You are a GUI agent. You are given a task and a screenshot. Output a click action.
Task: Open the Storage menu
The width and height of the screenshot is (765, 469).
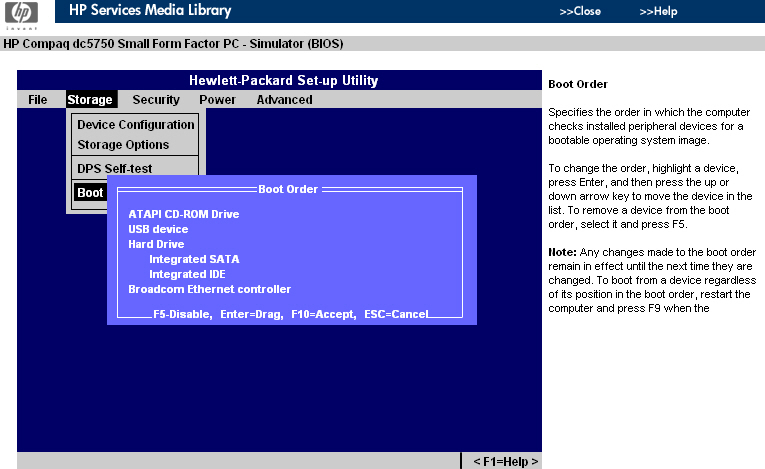click(90, 100)
